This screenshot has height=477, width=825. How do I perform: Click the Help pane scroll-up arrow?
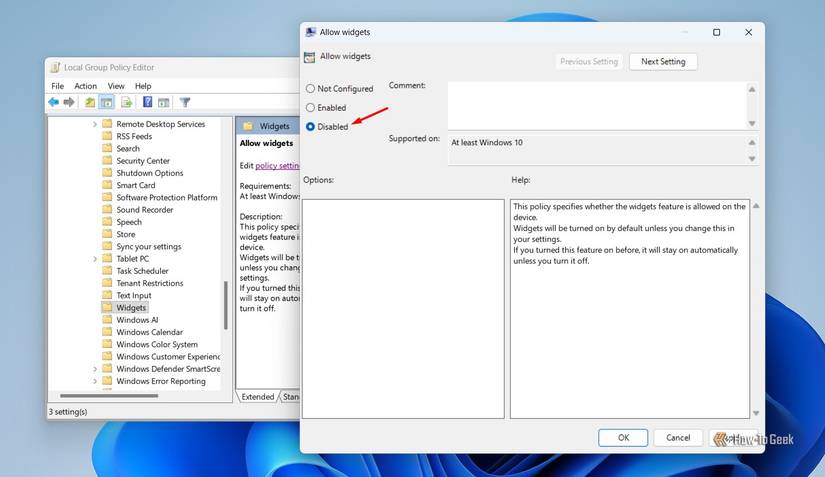(756, 206)
